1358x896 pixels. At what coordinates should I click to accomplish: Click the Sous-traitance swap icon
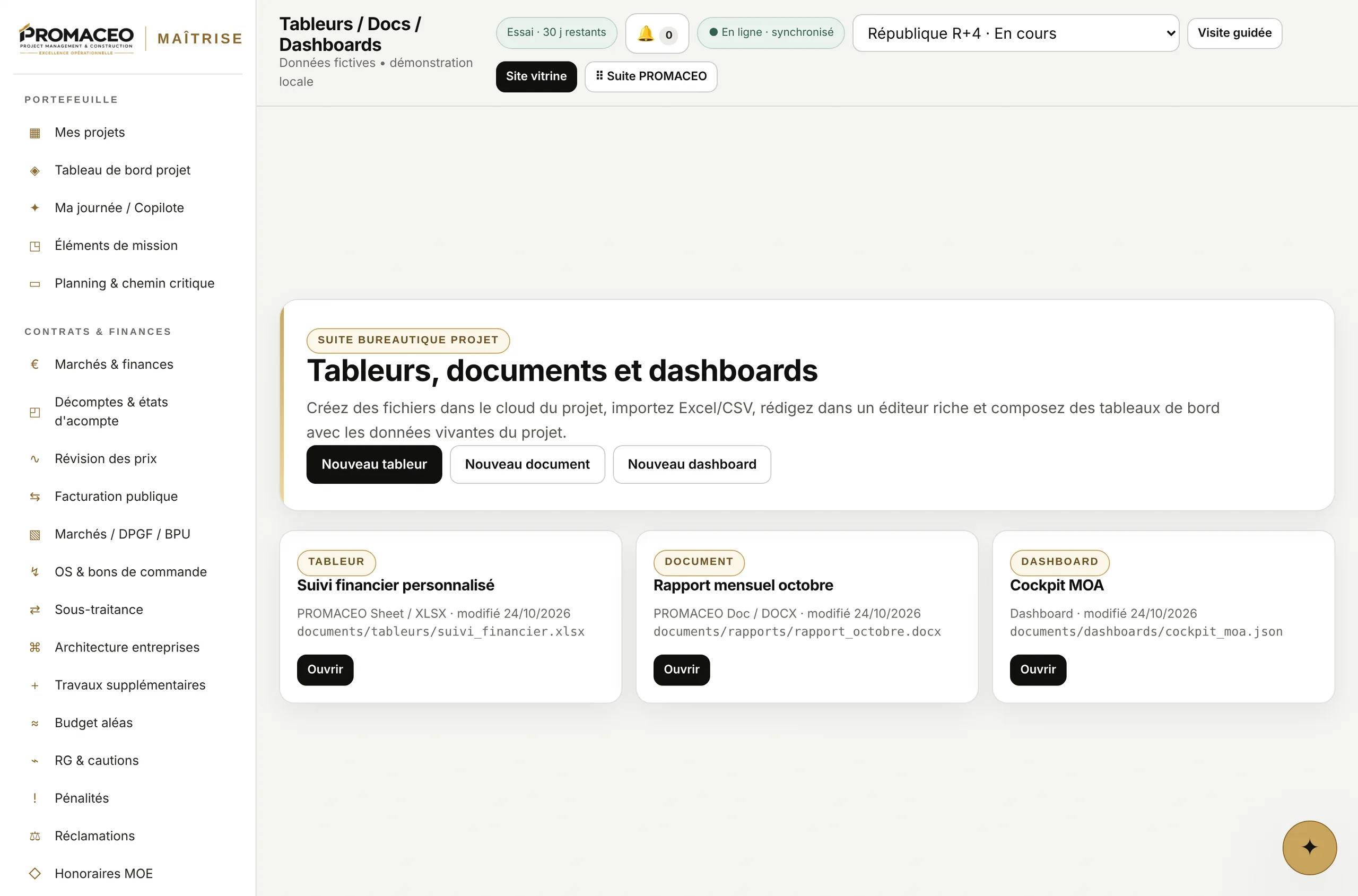[x=35, y=610]
